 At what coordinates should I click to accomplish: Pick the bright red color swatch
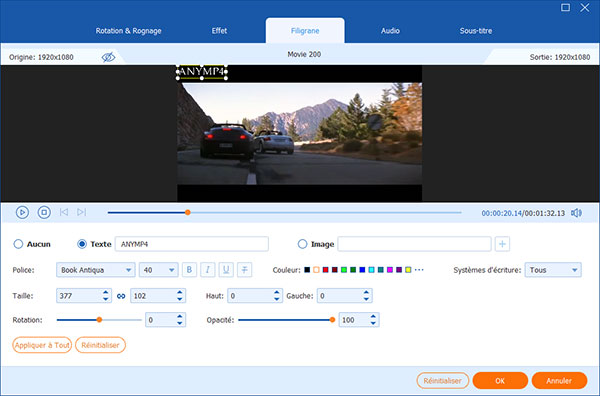point(325,270)
